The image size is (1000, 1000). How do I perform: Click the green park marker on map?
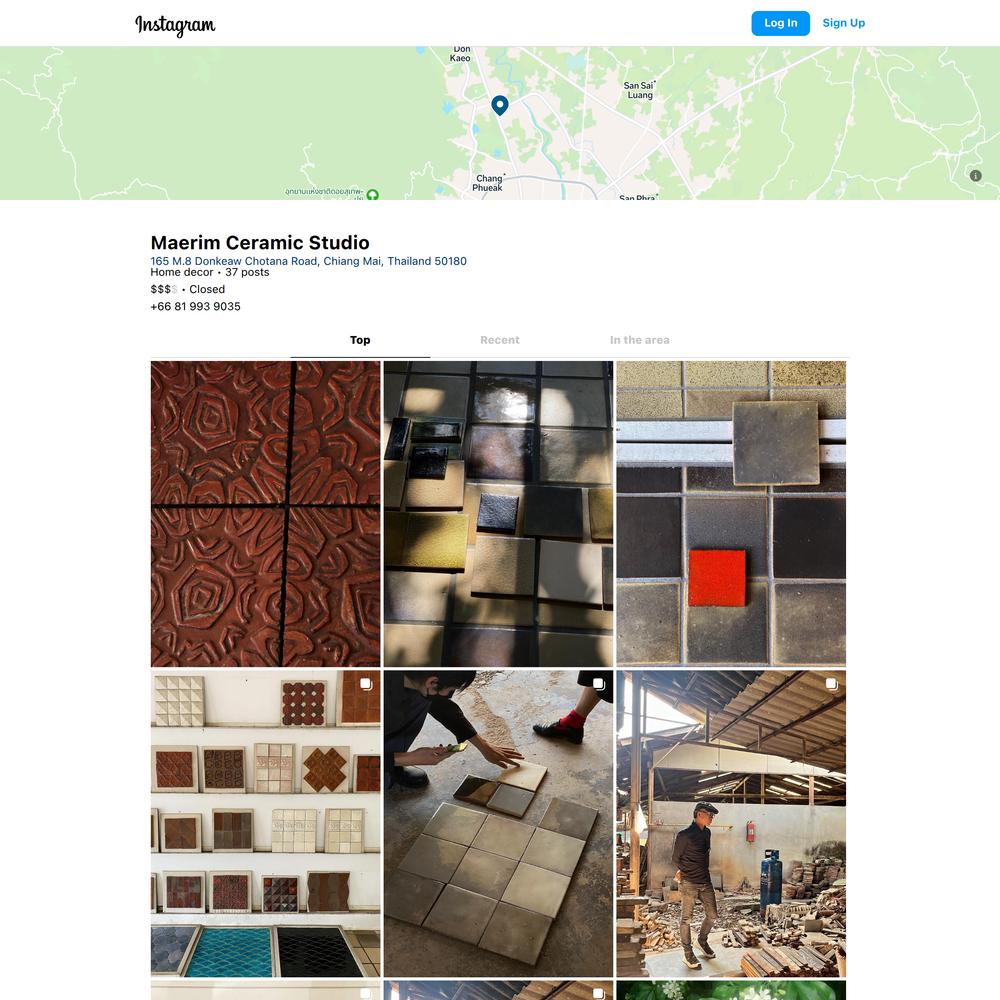(373, 195)
